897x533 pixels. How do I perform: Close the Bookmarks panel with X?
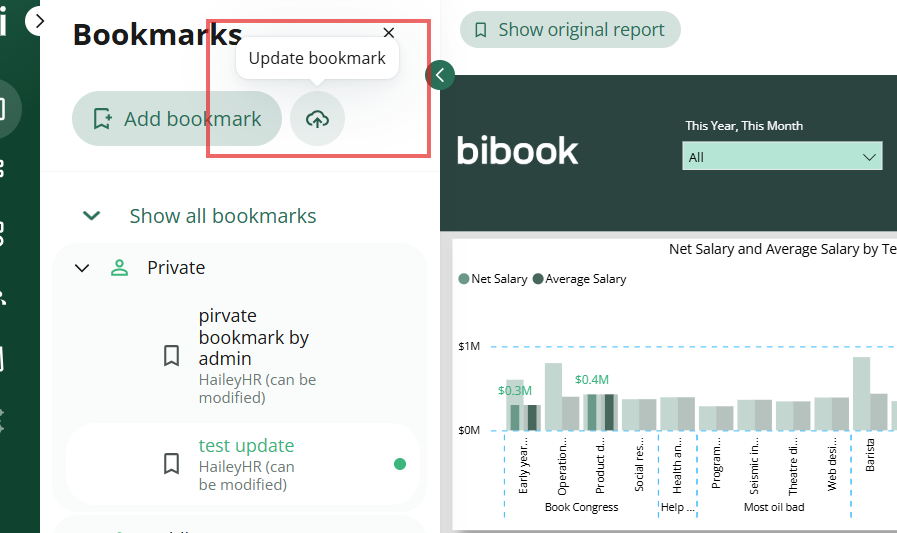(x=389, y=33)
